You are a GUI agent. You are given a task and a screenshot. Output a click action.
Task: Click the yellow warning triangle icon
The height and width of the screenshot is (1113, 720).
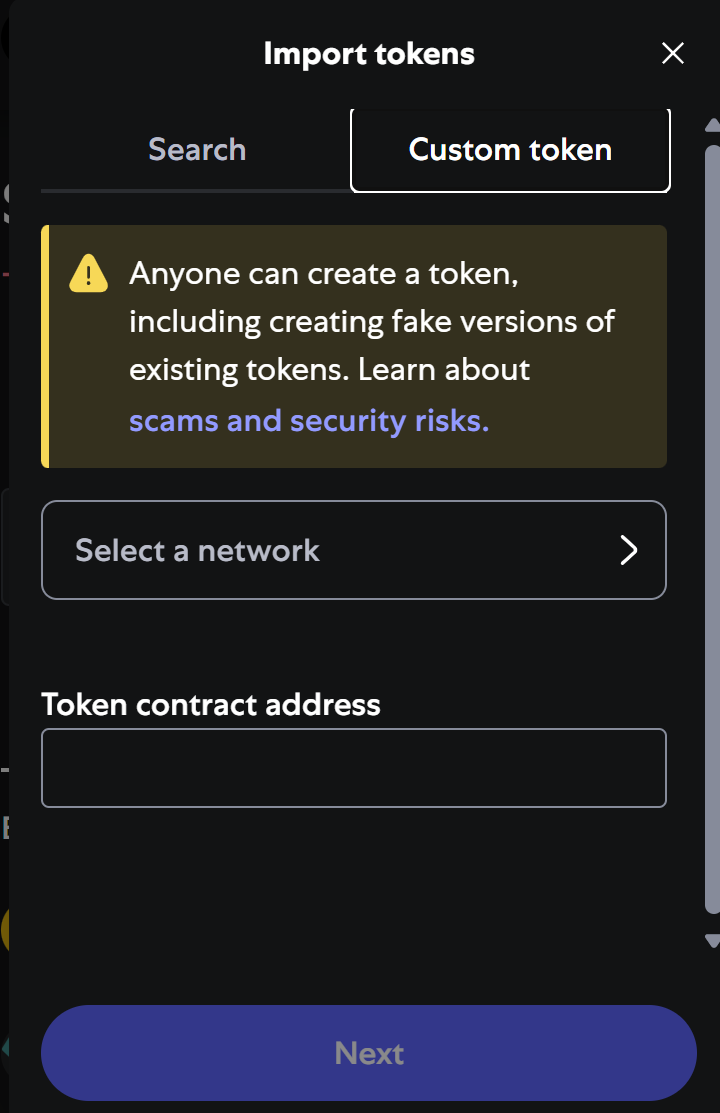pos(89,273)
